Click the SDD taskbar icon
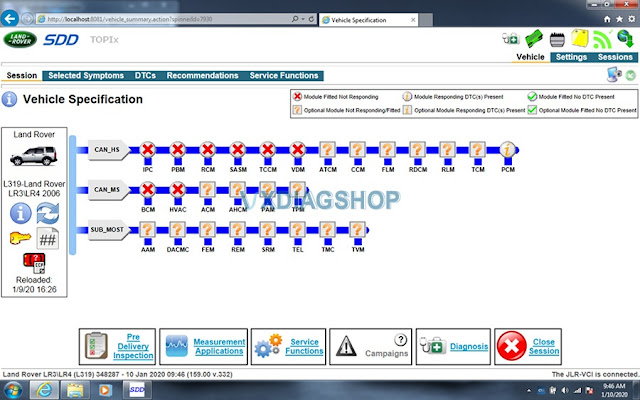Image resolution: width=640 pixels, height=400 pixels. [137, 390]
